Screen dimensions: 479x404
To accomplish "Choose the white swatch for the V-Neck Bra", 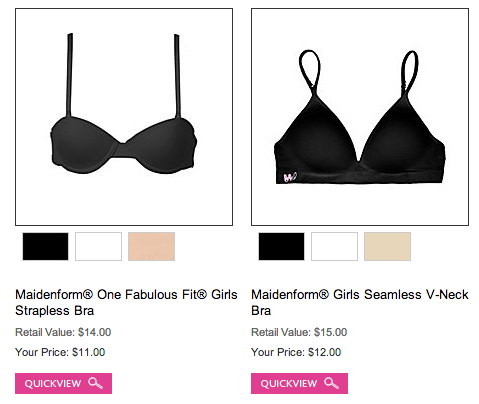I will pos(334,246).
